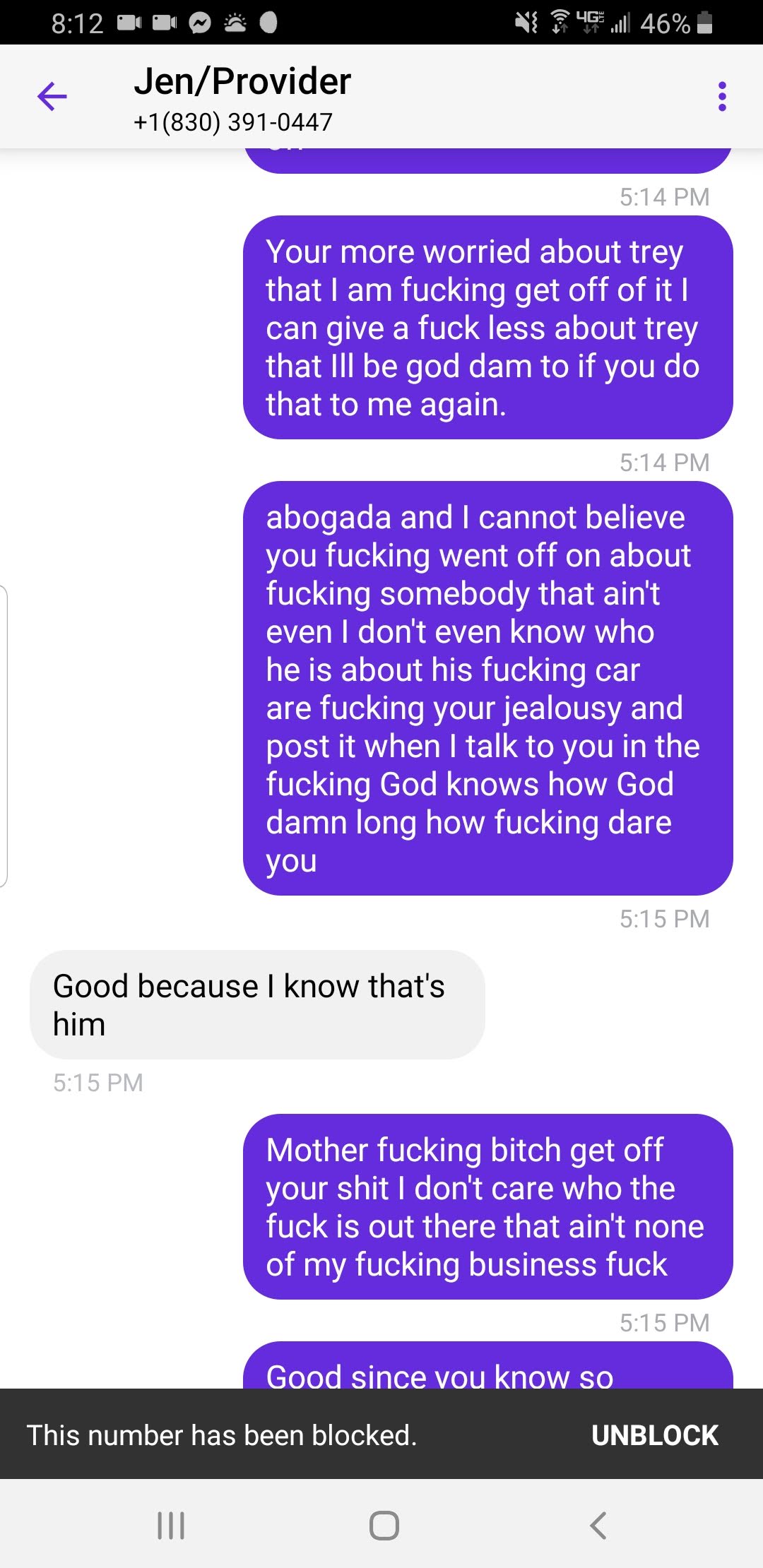The image size is (763, 1568).
Task: Tap the UNBLOCK button
Action: click(x=655, y=1435)
